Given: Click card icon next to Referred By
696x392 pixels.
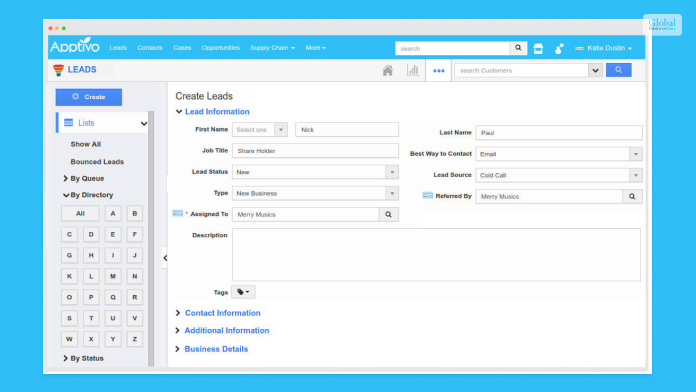Looking at the screenshot, I should click(427, 195).
